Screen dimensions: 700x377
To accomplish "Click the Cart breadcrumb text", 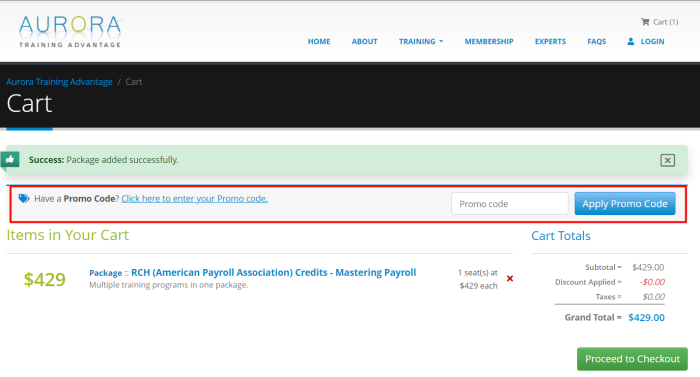I will coord(133,82).
